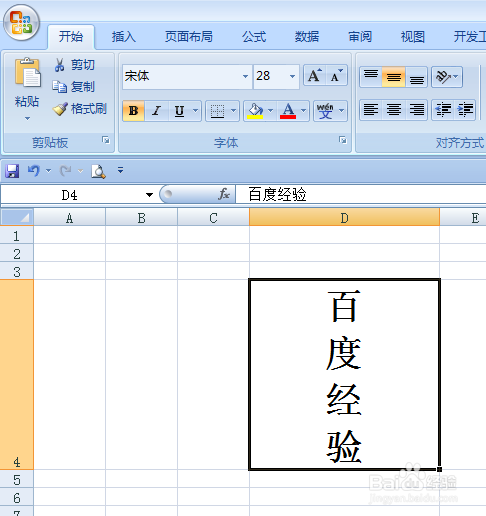Customize the Quick Access Toolbar dropdown
486x516 pixels.
pos(121,170)
